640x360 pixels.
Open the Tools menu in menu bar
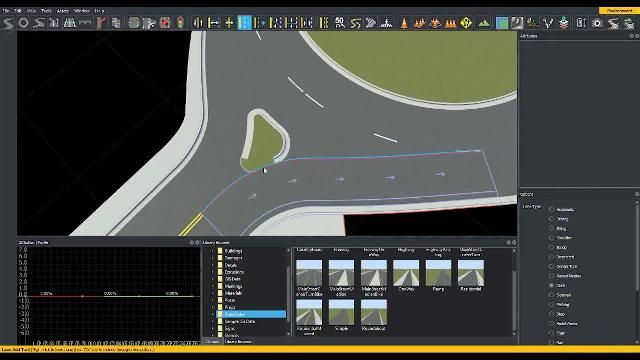46,11
